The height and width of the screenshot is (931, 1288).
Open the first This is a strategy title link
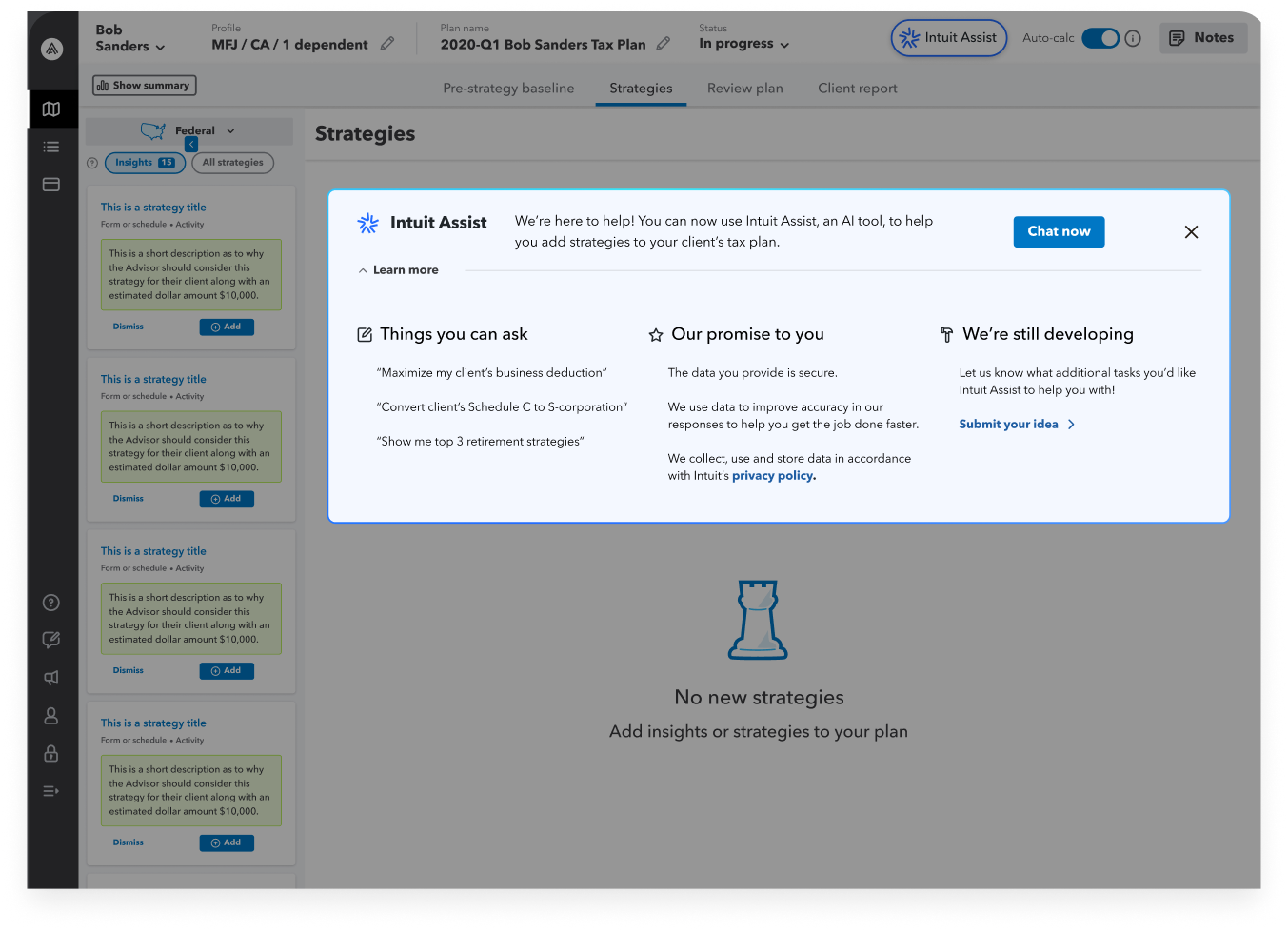point(153,208)
